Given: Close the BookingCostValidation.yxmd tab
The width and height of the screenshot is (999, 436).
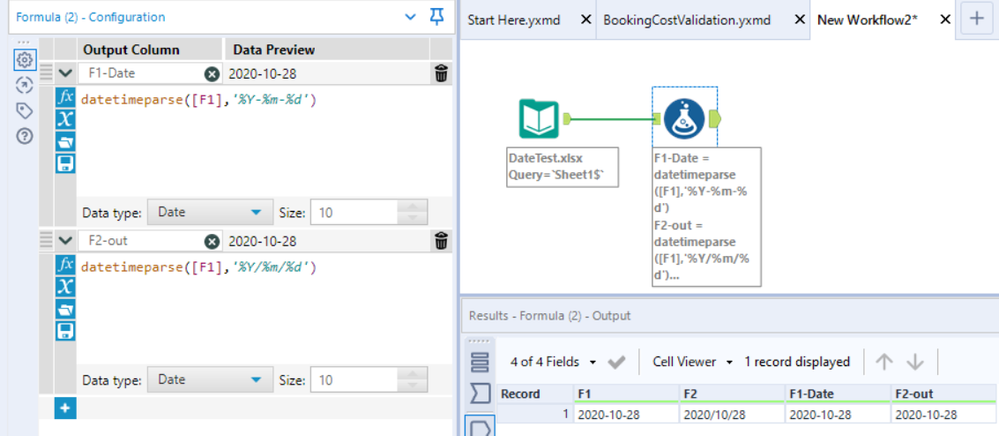Looking at the screenshot, I should coord(799,20).
